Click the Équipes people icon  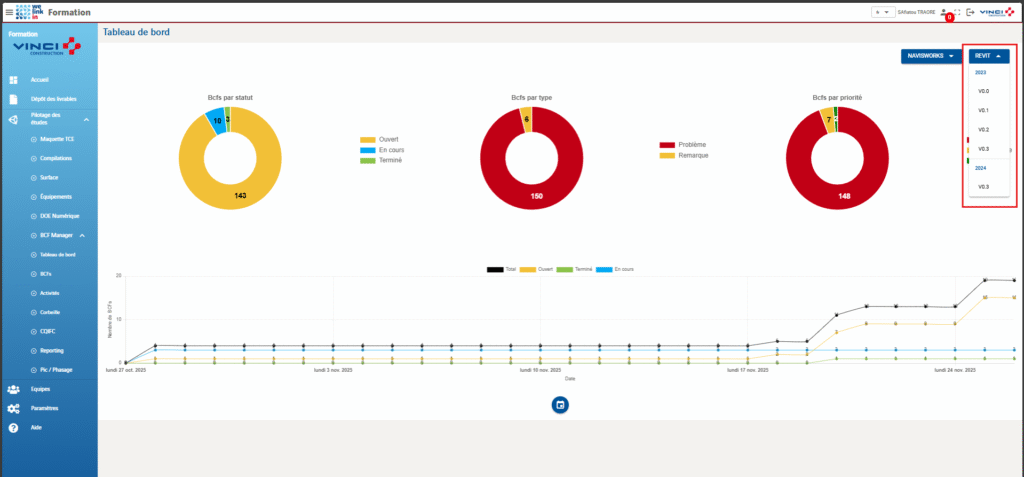[x=14, y=388]
